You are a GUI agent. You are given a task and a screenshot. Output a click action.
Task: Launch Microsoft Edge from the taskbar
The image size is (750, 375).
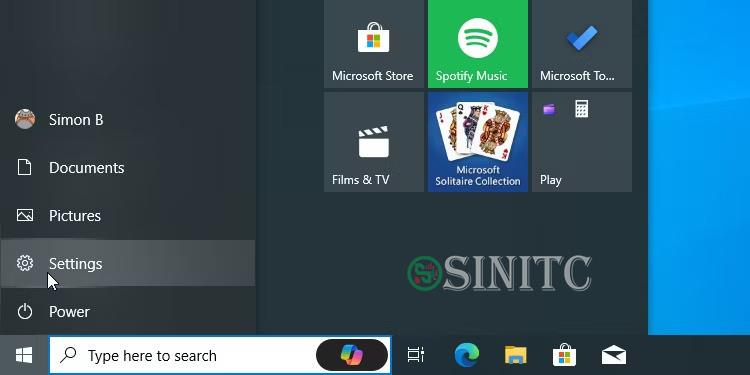(466, 355)
